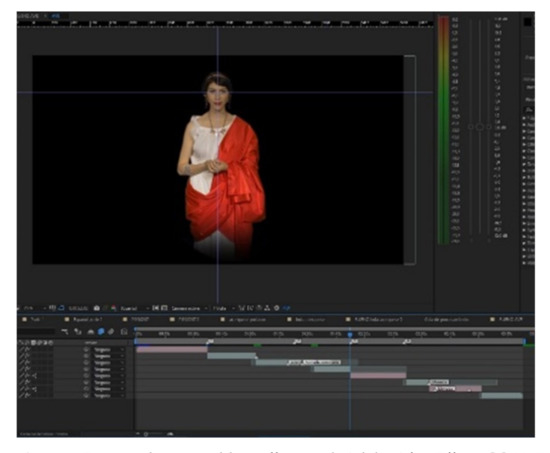Open the Graph Editor icon

point(124,331)
